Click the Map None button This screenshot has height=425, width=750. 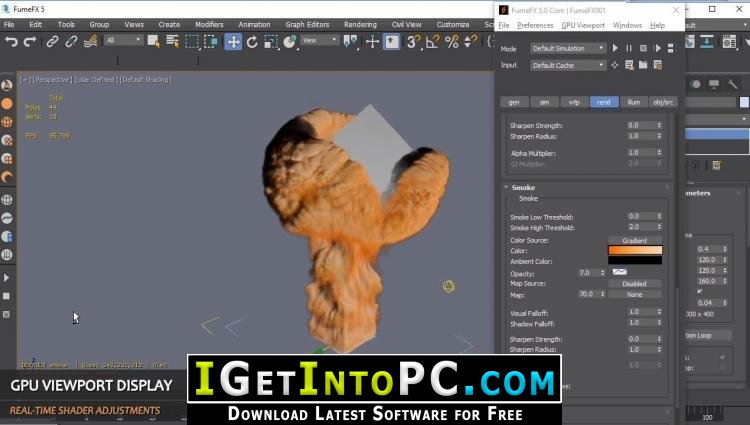[635, 294]
